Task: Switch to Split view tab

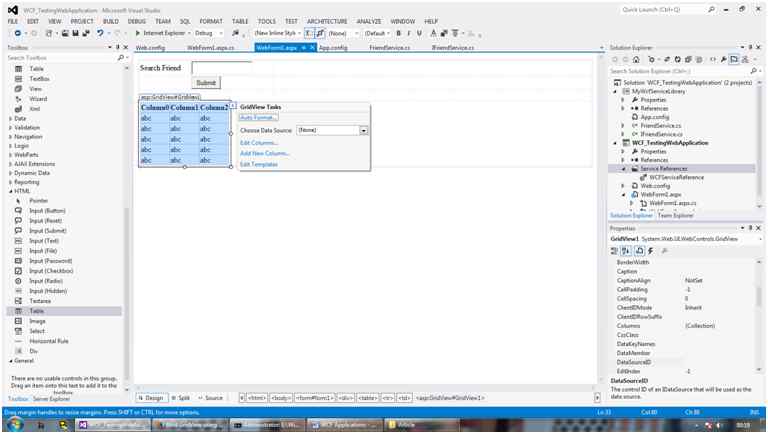Action: tap(181, 398)
